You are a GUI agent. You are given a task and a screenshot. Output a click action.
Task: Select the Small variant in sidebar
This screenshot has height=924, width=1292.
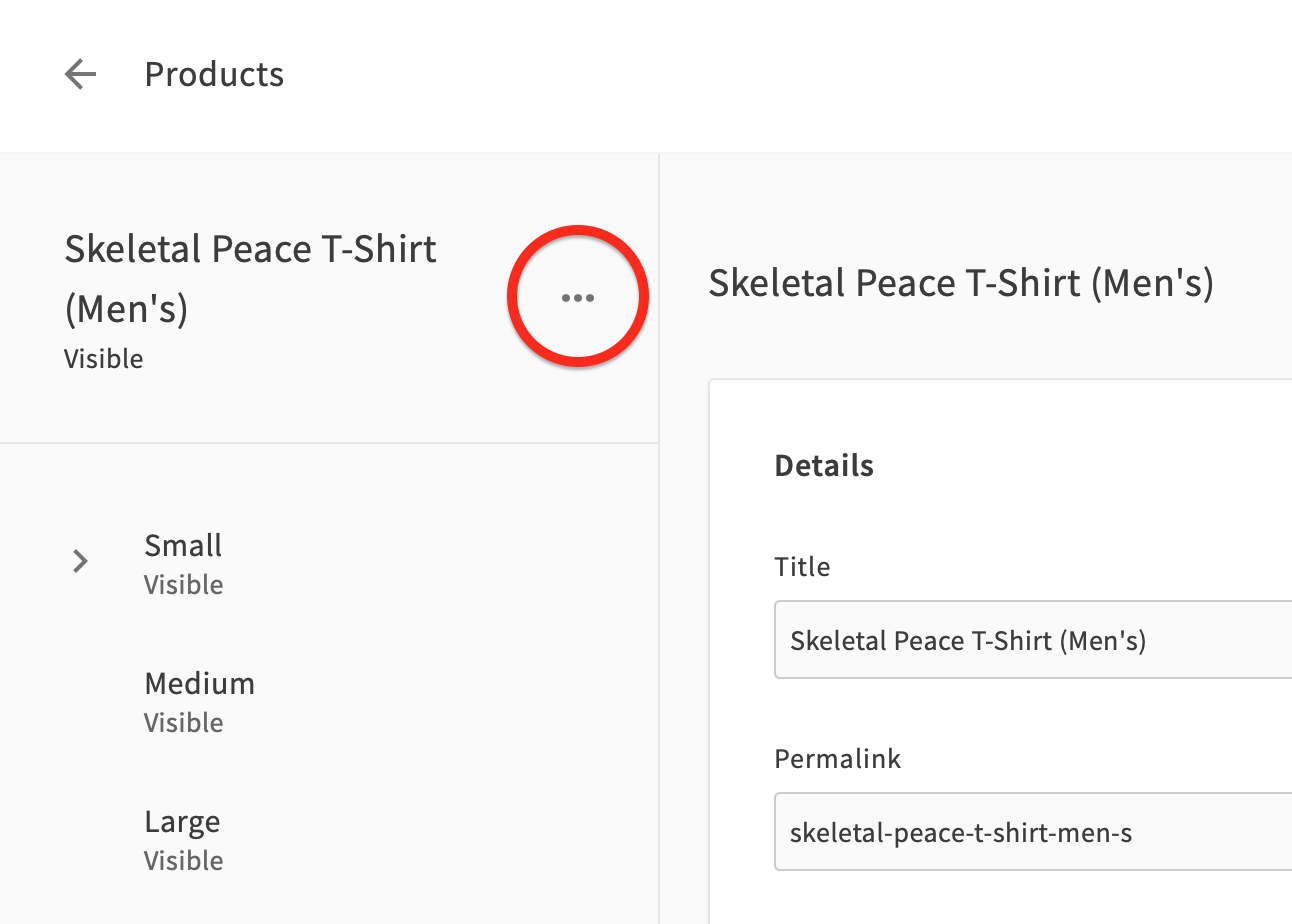click(329, 564)
